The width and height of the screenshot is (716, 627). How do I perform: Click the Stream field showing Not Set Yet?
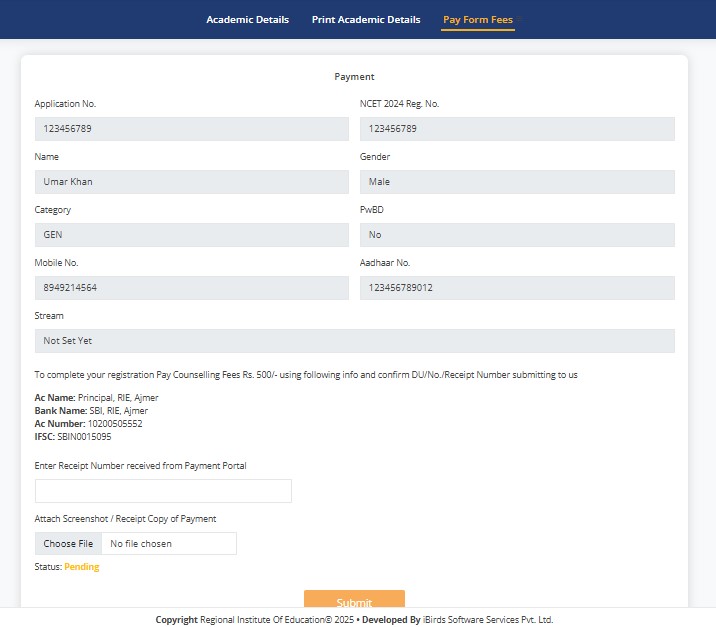354,341
